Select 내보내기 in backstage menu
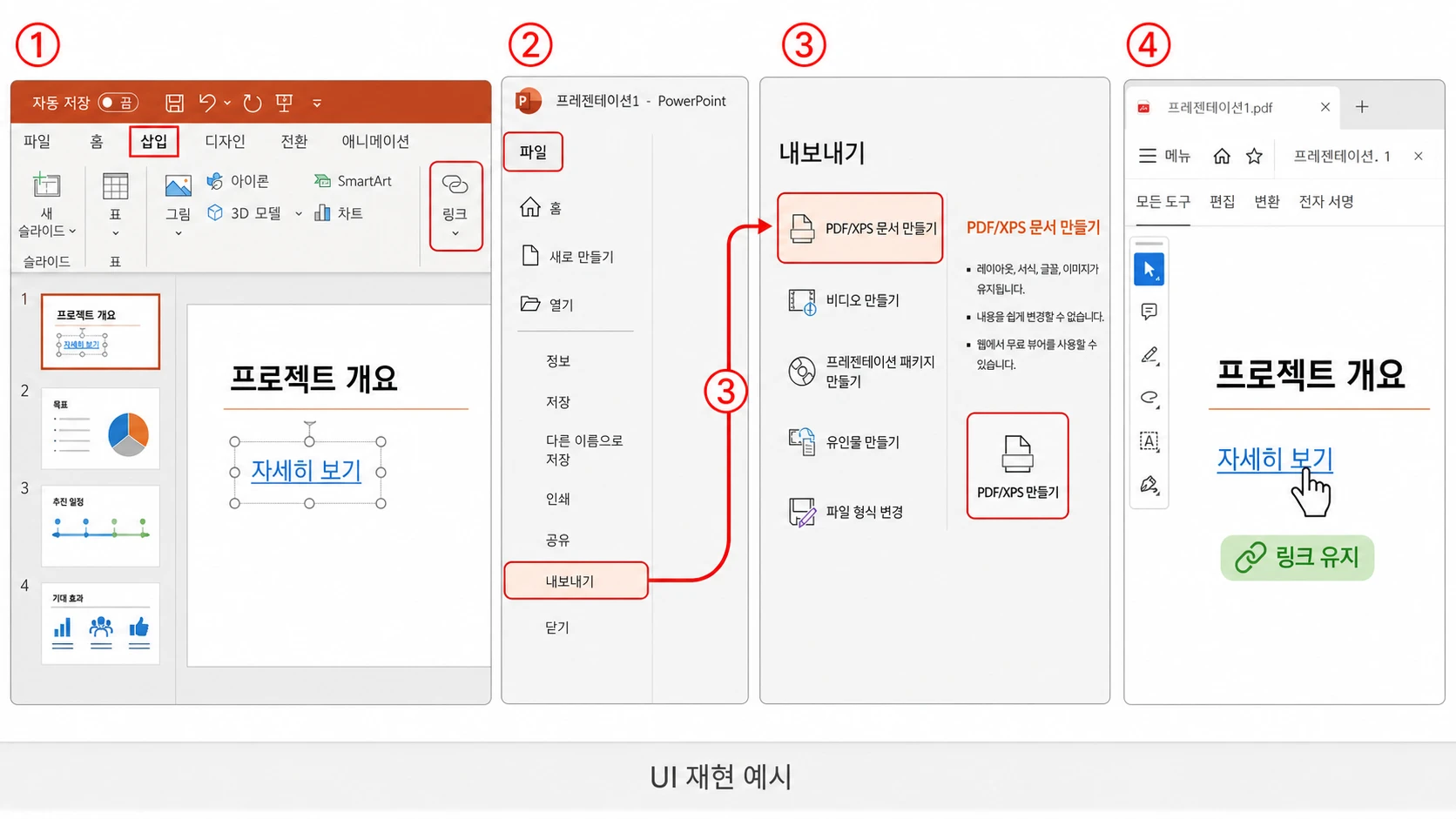Image resolution: width=1456 pixels, height=819 pixels. pyautogui.click(x=576, y=581)
